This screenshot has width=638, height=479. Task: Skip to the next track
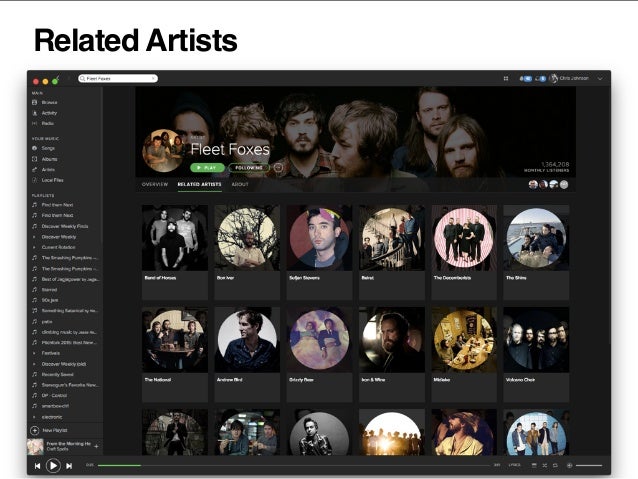(69, 466)
